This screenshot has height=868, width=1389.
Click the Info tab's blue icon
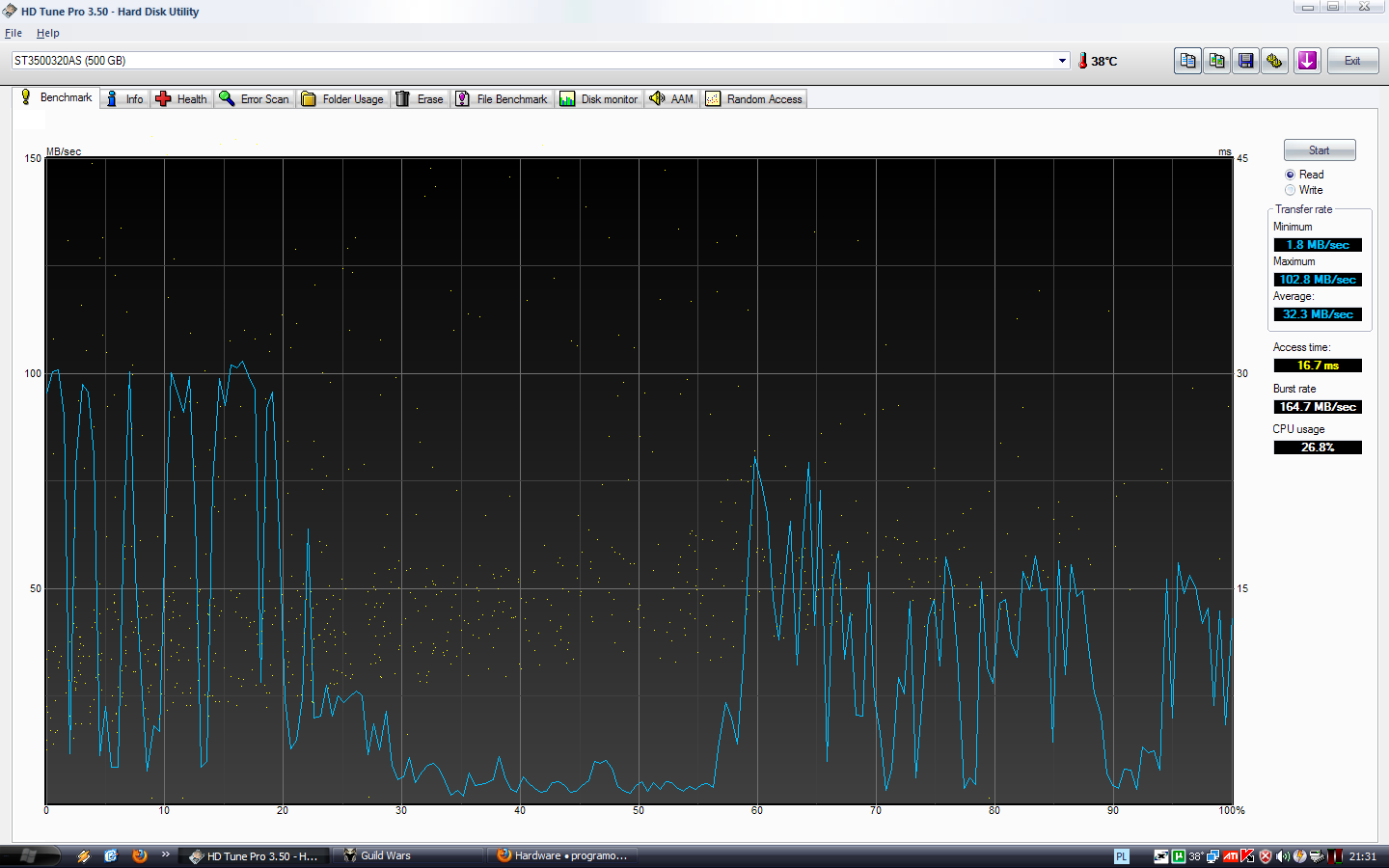click(x=112, y=98)
